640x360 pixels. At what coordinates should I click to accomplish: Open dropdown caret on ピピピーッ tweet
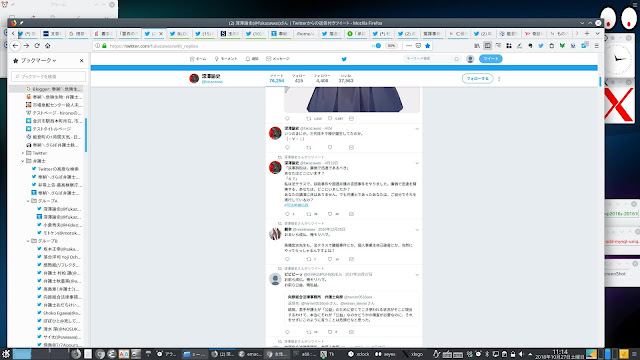coord(417,275)
